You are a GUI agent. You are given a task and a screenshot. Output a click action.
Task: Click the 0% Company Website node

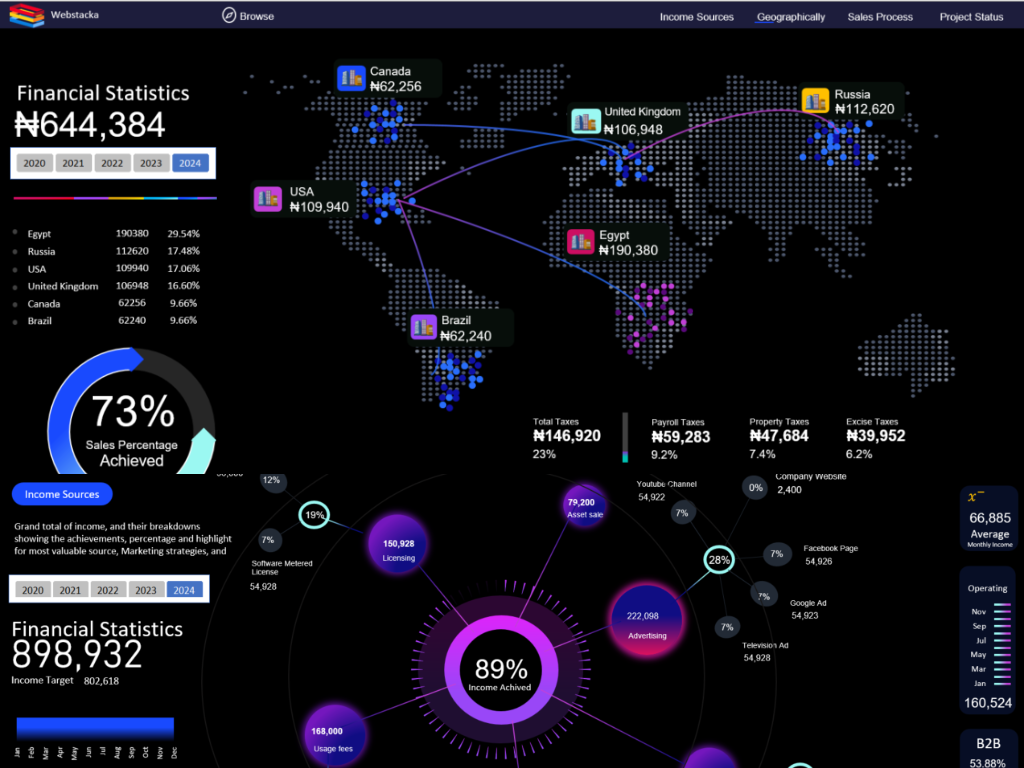[756, 487]
